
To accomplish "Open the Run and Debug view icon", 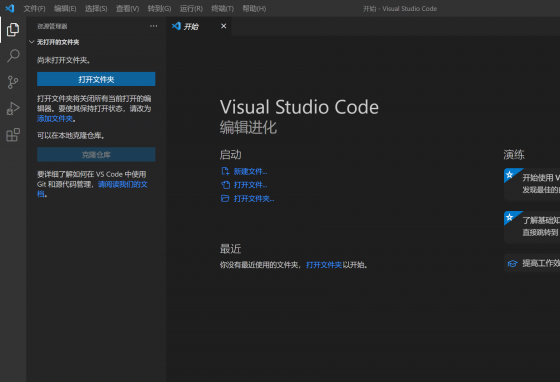I will pos(13,109).
